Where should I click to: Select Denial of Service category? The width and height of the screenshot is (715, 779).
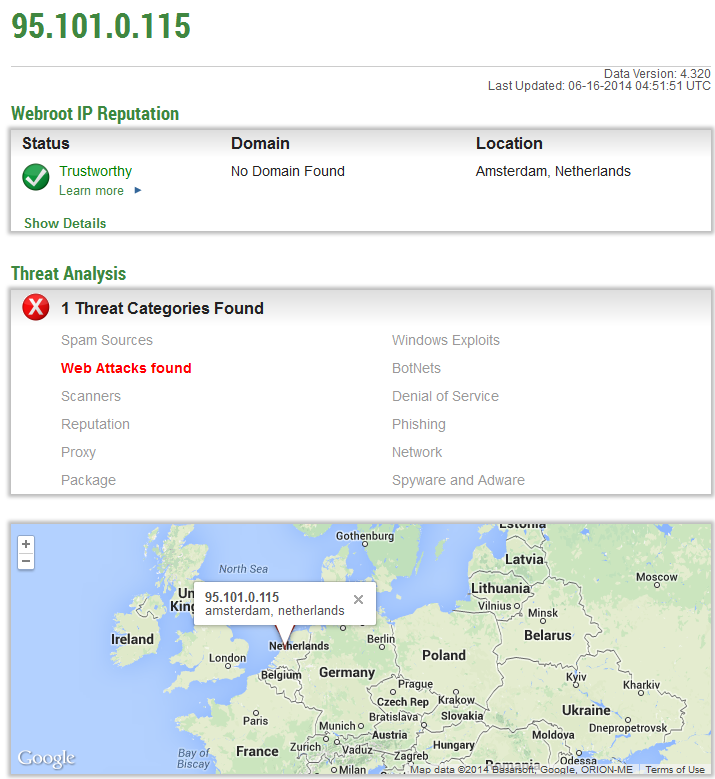click(x=445, y=396)
